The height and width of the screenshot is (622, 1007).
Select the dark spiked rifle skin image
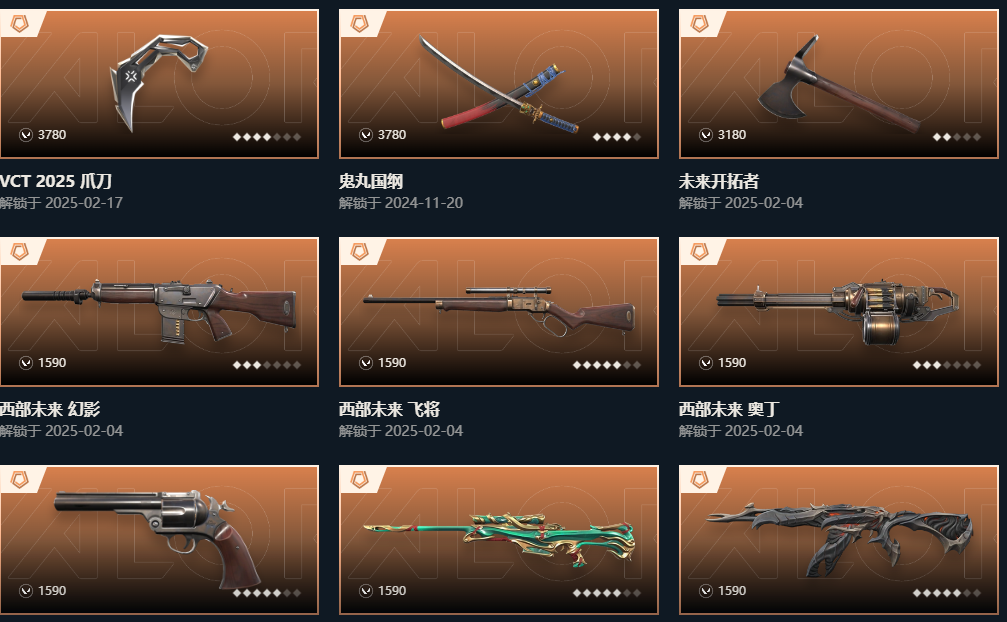839,538
